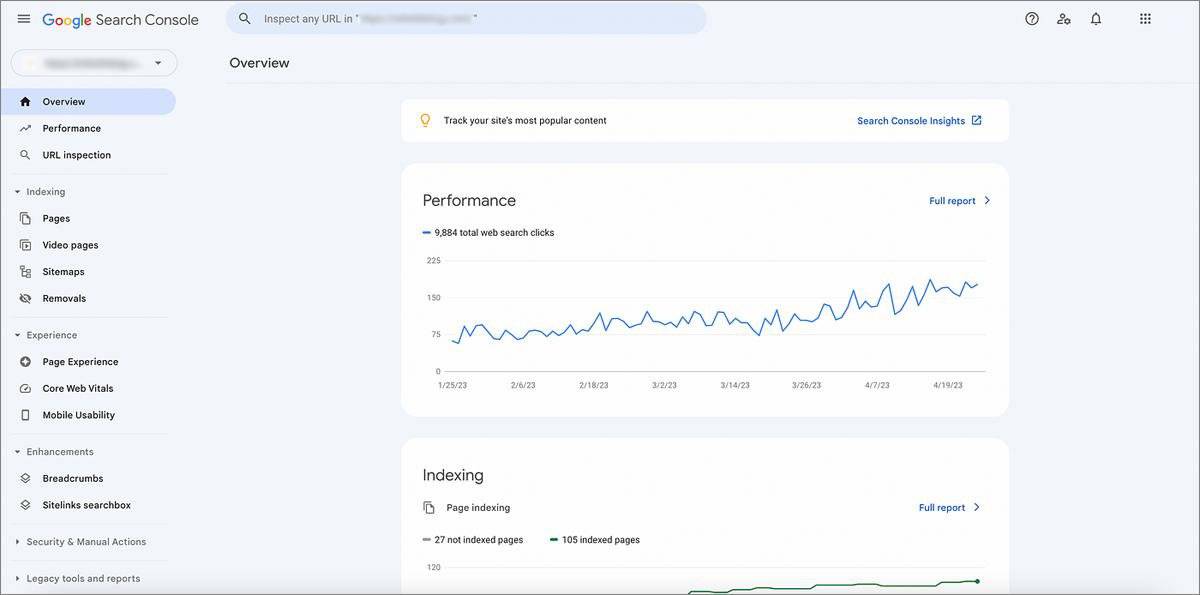Click the 27 not indexed pages legend
The width and height of the screenshot is (1200, 595).
click(x=472, y=540)
